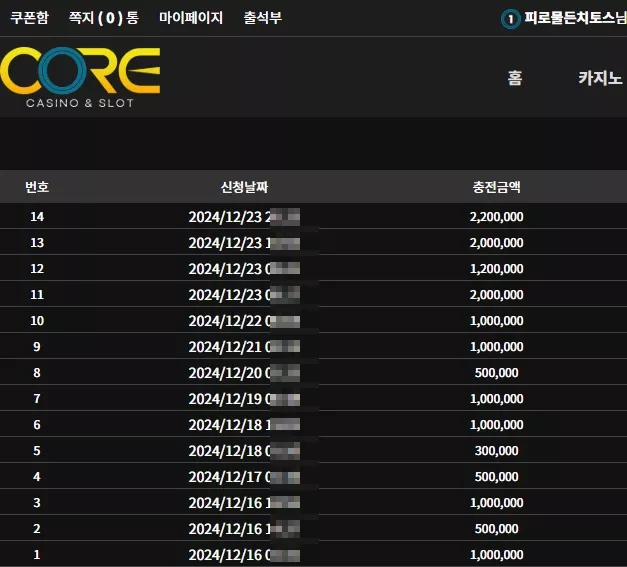
Task: Open the 쪽지 ( 0 ) 통 messages link
Action: click(104, 18)
